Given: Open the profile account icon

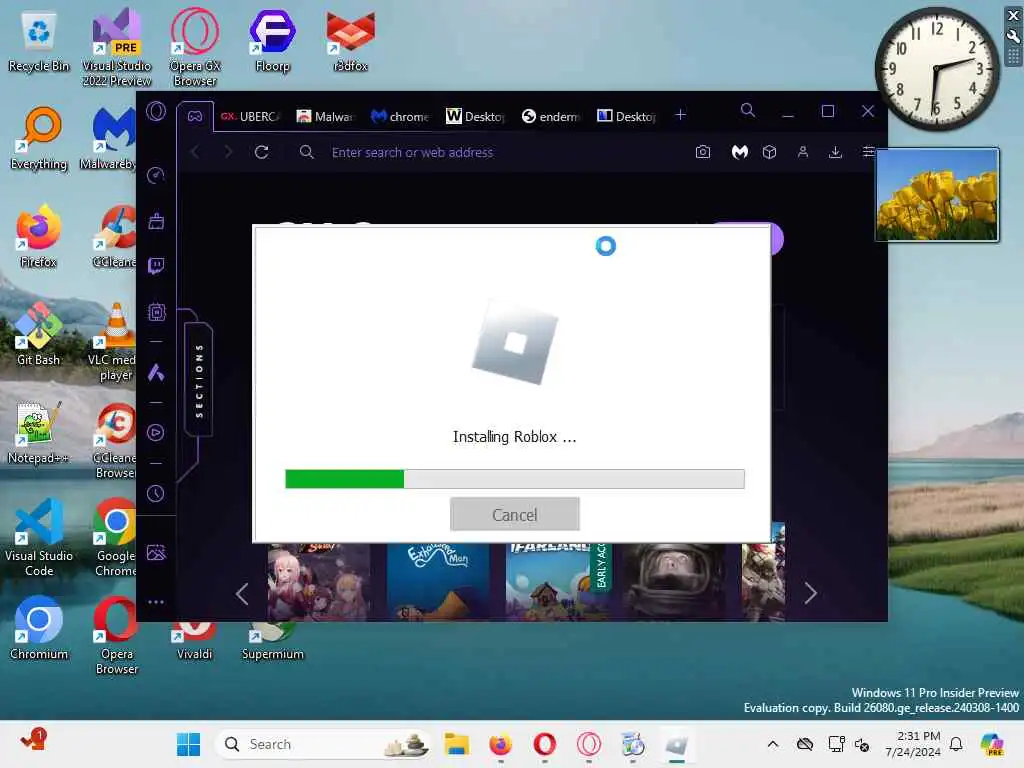Looking at the screenshot, I should (x=803, y=152).
